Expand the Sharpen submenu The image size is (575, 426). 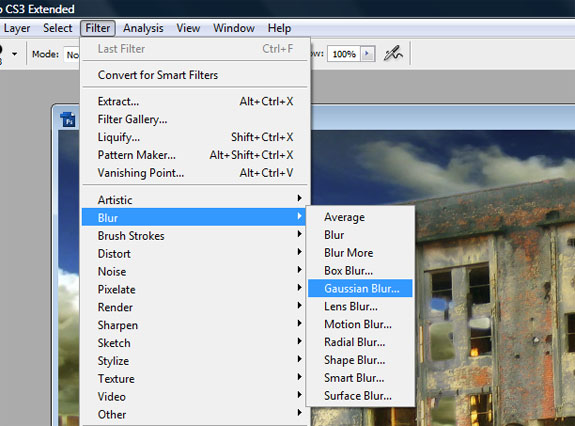tap(195, 325)
